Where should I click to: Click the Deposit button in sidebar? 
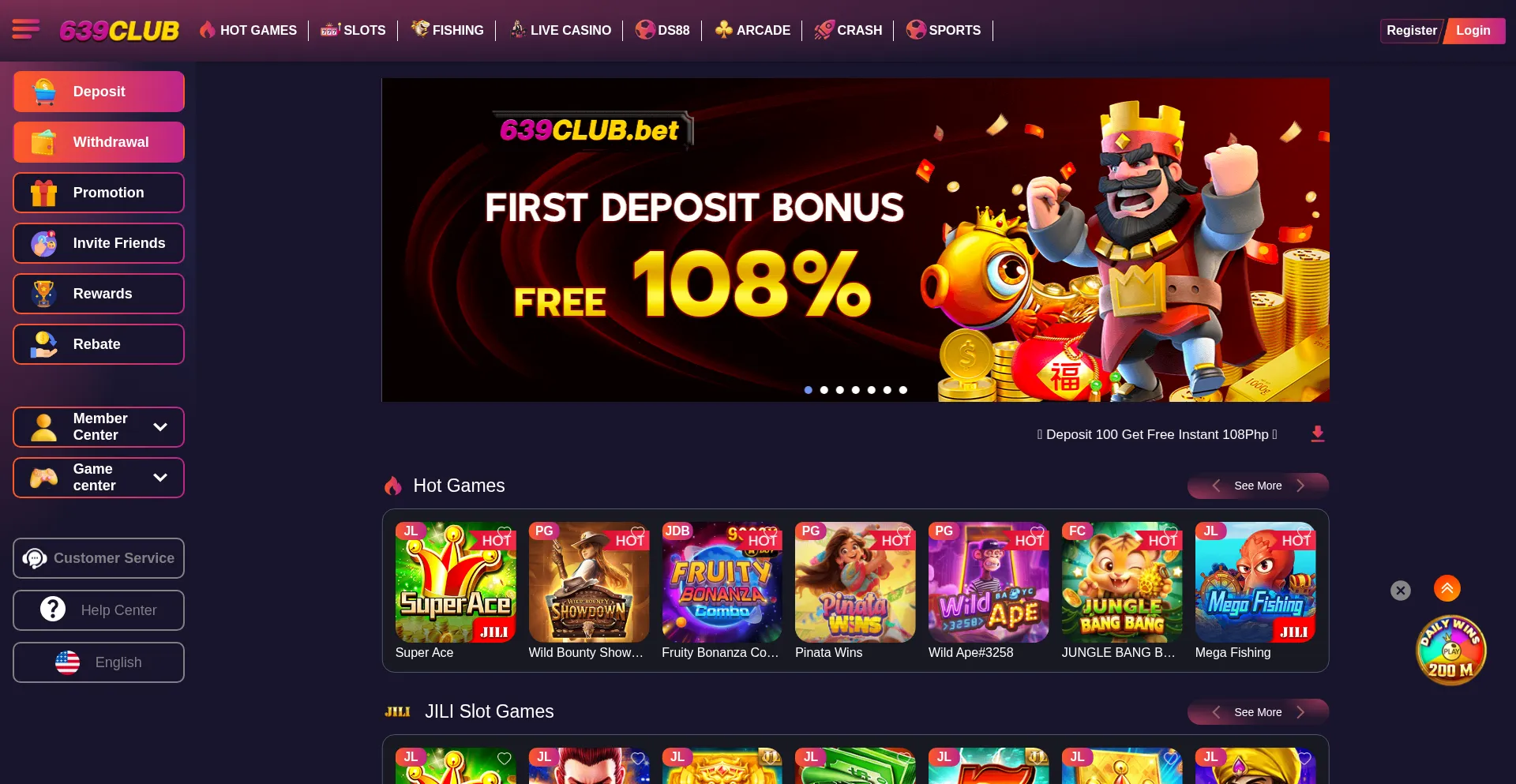click(99, 92)
